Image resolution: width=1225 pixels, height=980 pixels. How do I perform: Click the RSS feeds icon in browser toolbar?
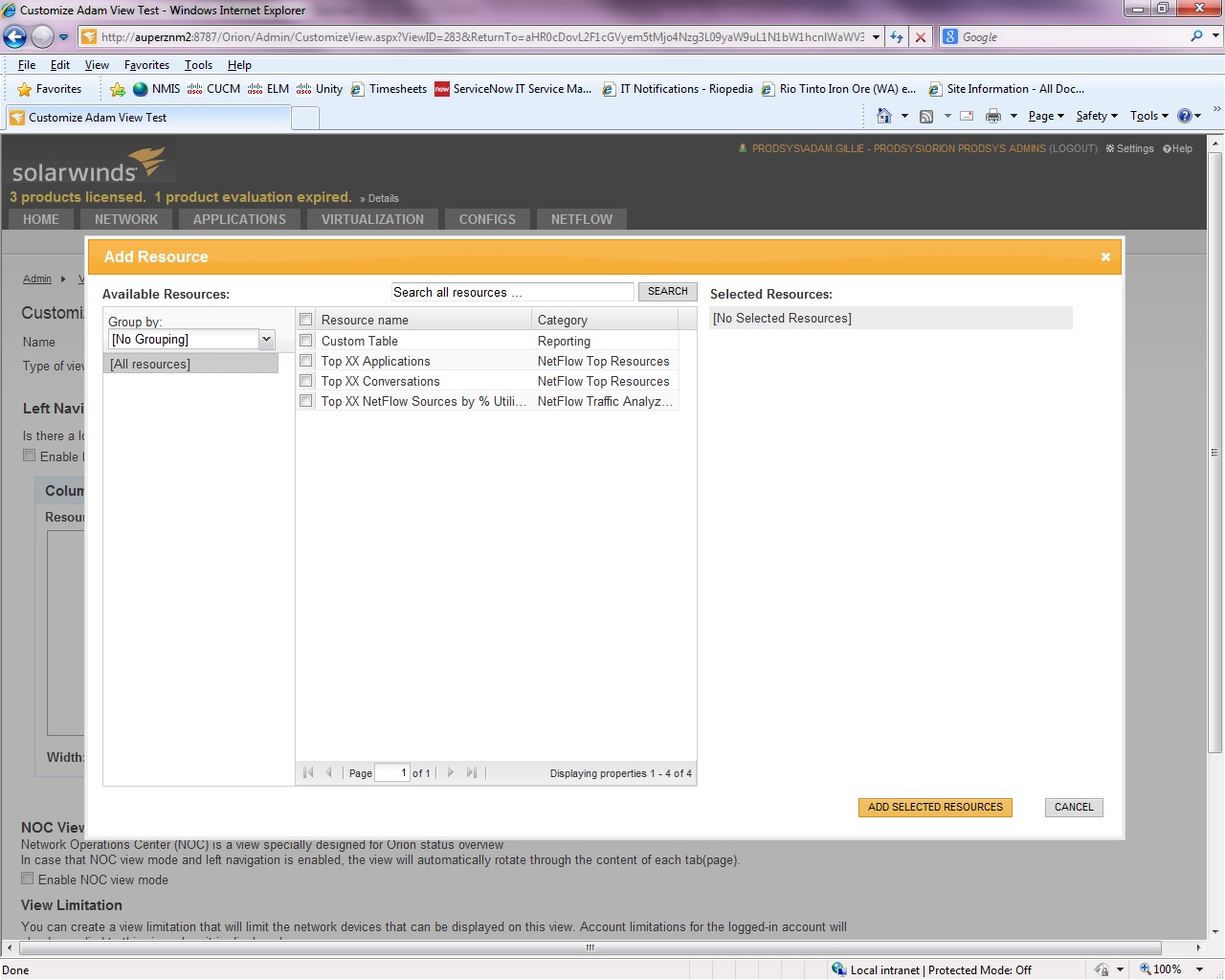point(926,115)
